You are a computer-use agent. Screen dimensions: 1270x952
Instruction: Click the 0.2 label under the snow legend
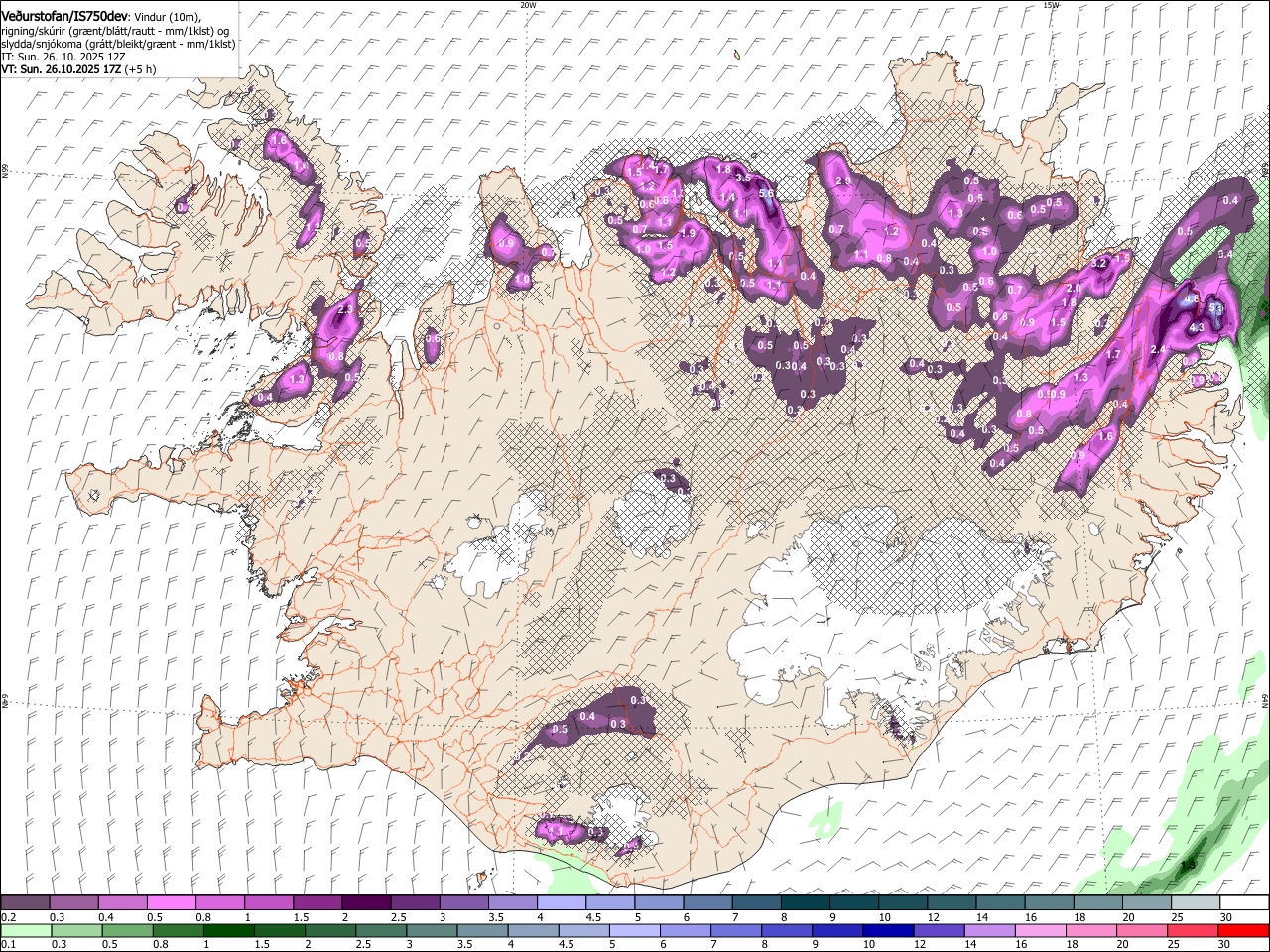click(x=8, y=917)
